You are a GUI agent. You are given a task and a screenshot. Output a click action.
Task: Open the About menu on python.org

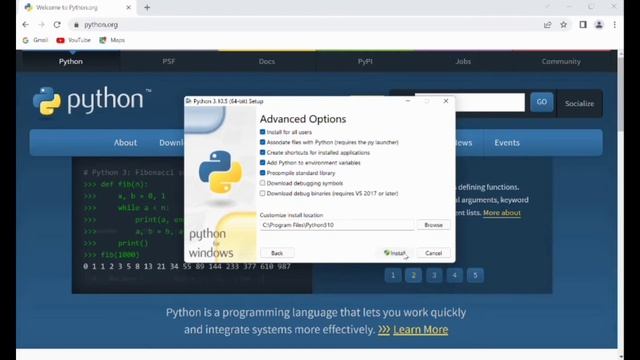tap(125, 143)
